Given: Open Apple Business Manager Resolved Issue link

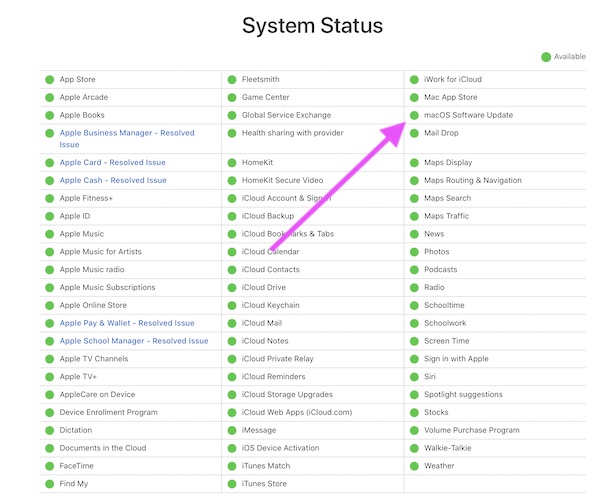Looking at the screenshot, I should tap(127, 139).
